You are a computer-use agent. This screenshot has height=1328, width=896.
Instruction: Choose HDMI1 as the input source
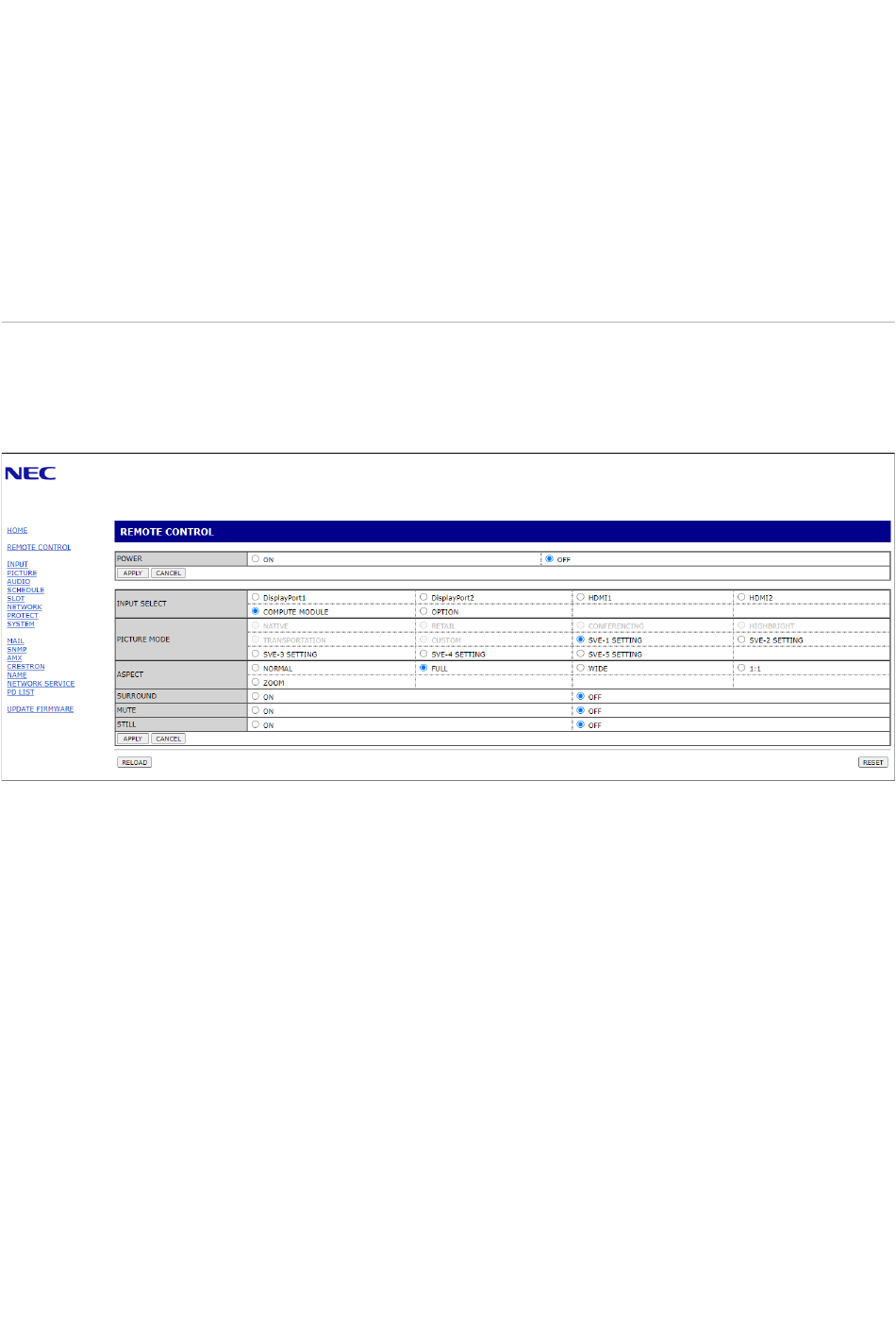pos(581,597)
